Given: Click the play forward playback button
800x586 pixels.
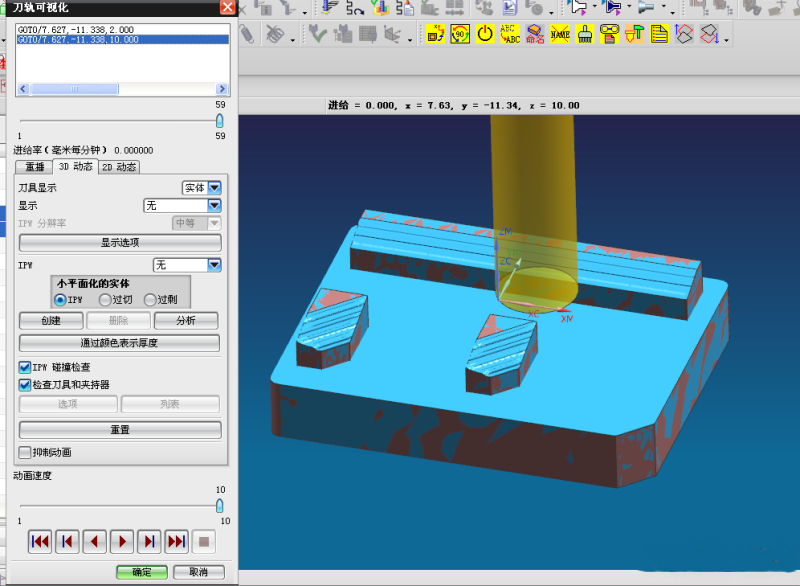Looking at the screenshot, I should click(122, 541).
